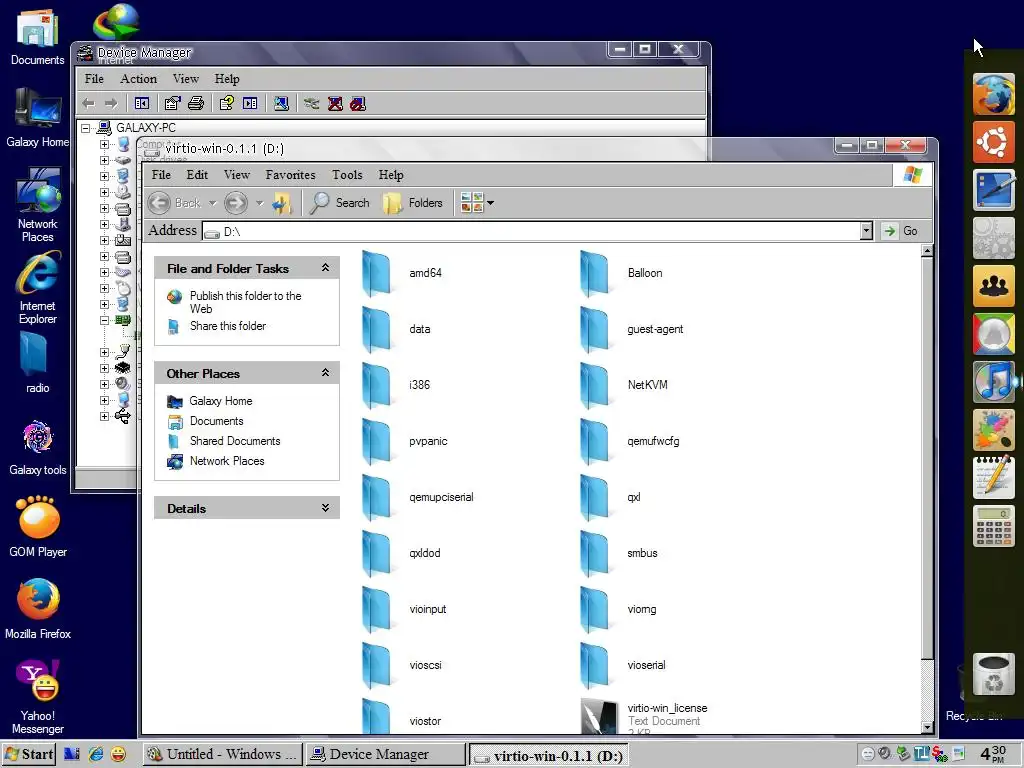Switch to Untitled - Windows taskbar button
Screen dimensions: 1024x768
tap(222, 754)
